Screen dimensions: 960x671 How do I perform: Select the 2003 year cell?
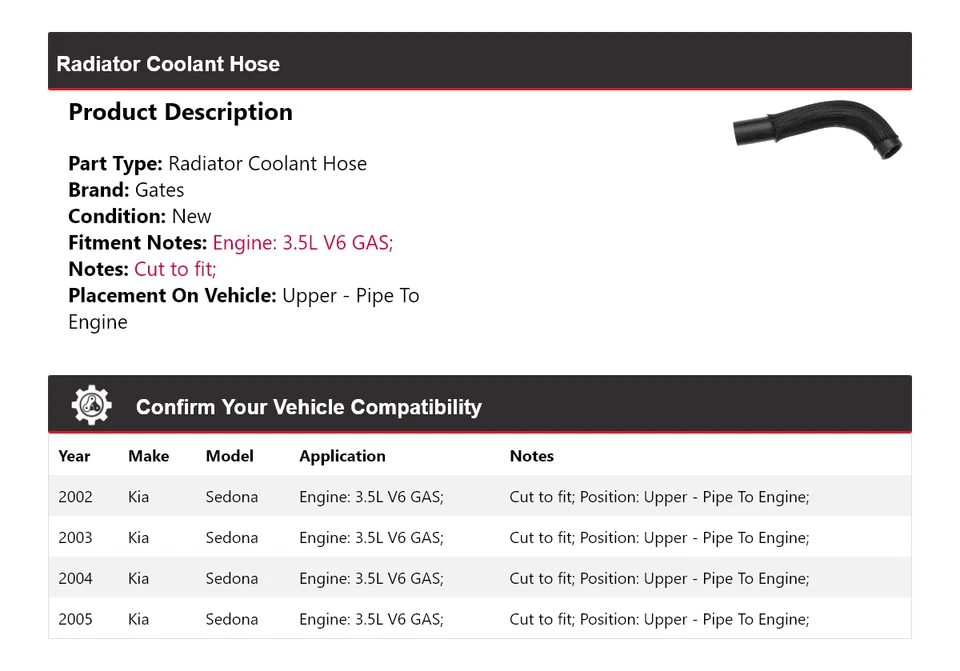75,538
